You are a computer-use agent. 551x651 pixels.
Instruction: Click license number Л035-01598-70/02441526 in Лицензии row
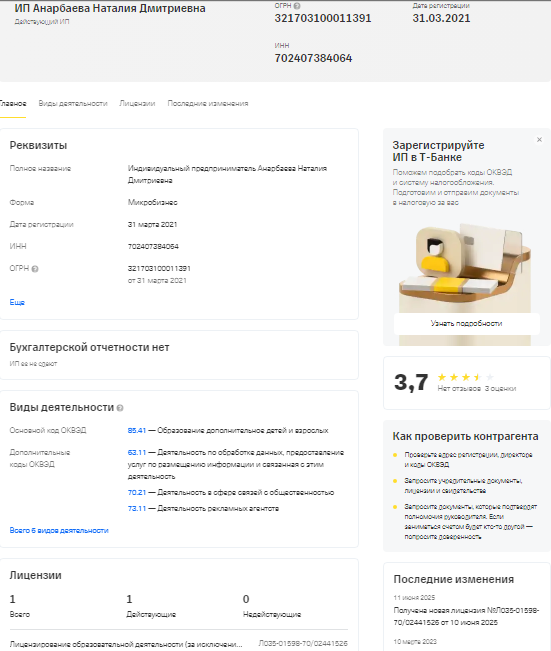point(303,643)
